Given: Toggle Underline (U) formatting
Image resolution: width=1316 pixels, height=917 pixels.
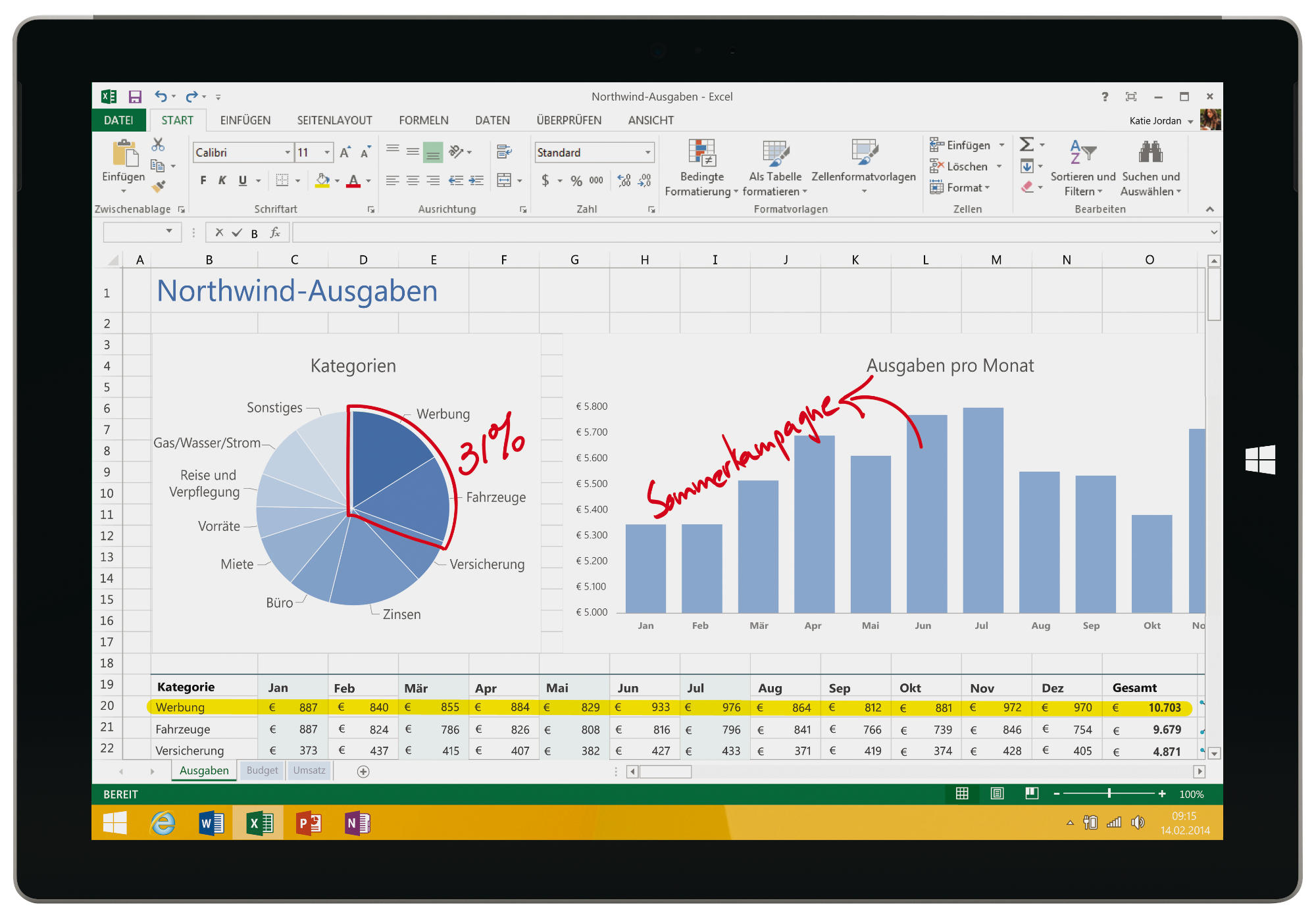Looking at the screenshot, I should [243, 180].
